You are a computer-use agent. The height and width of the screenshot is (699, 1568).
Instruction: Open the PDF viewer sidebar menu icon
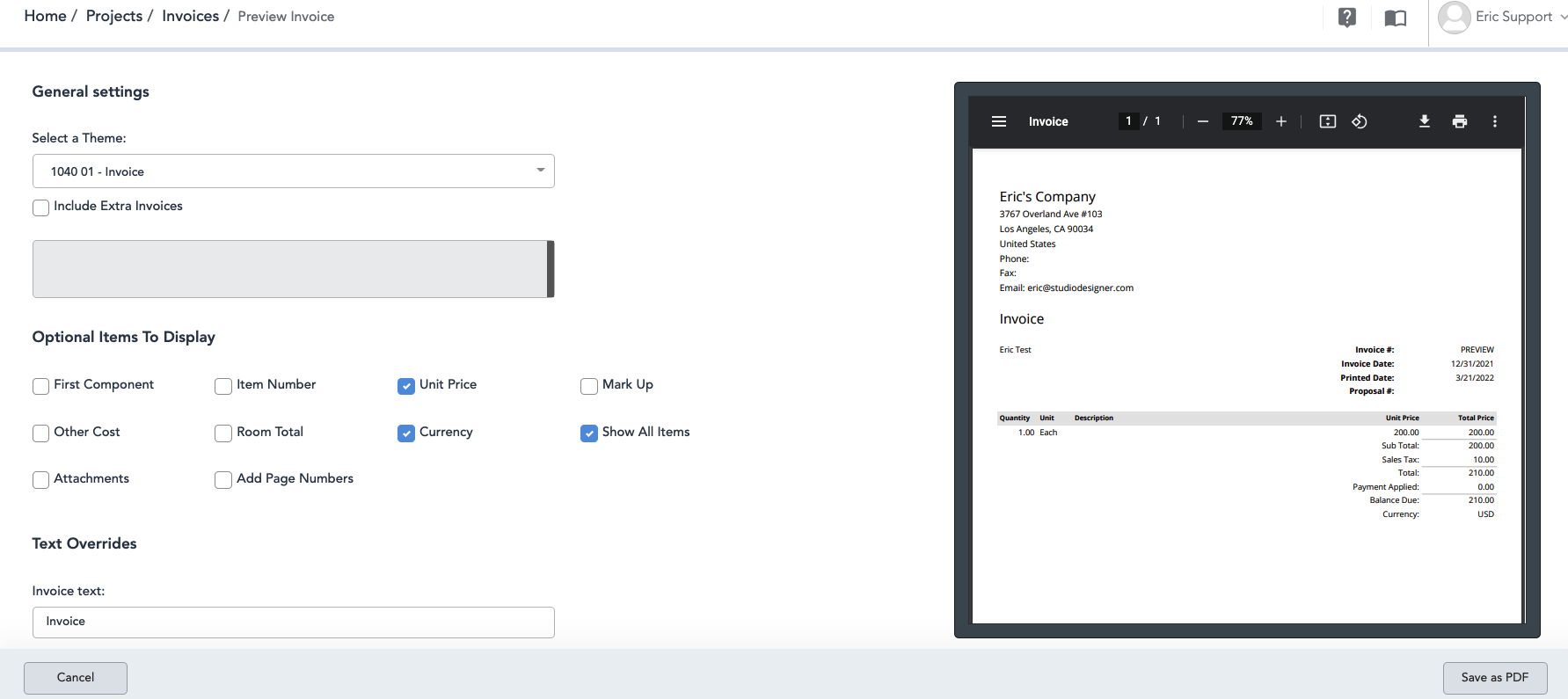(999, 121)
